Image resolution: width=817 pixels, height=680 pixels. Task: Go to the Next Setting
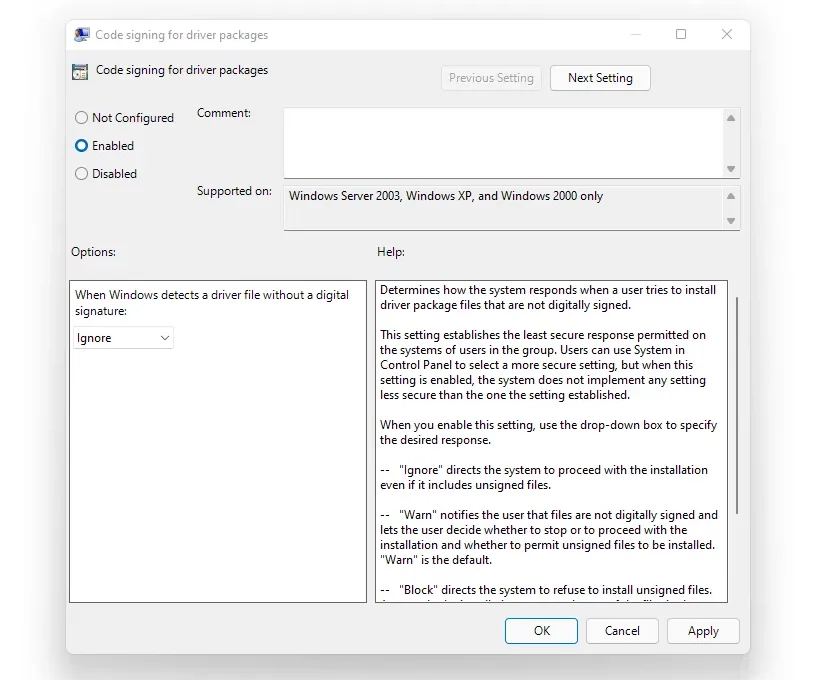point(600,78)
